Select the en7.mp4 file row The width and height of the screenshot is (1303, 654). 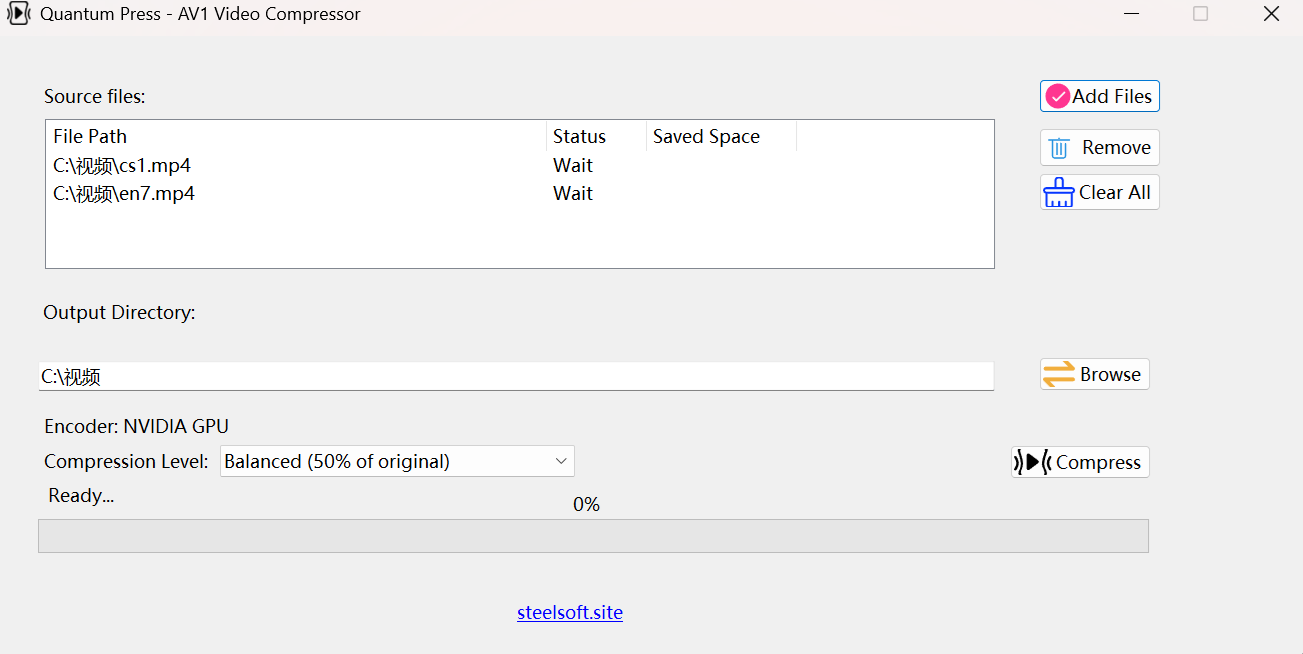click(x=124, y=193)
